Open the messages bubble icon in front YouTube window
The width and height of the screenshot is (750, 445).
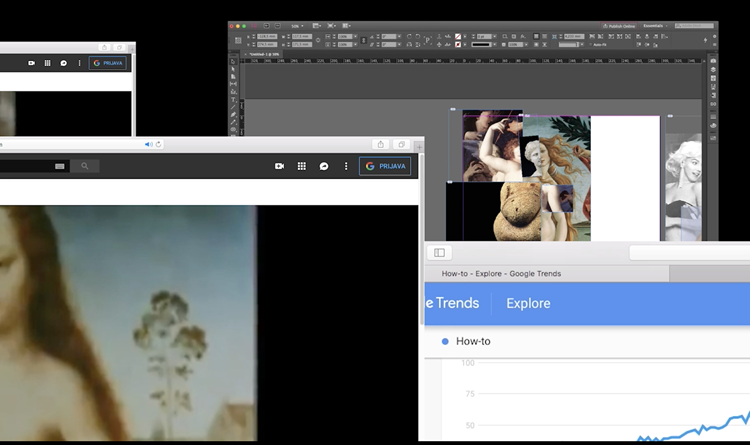coord(324,166)
